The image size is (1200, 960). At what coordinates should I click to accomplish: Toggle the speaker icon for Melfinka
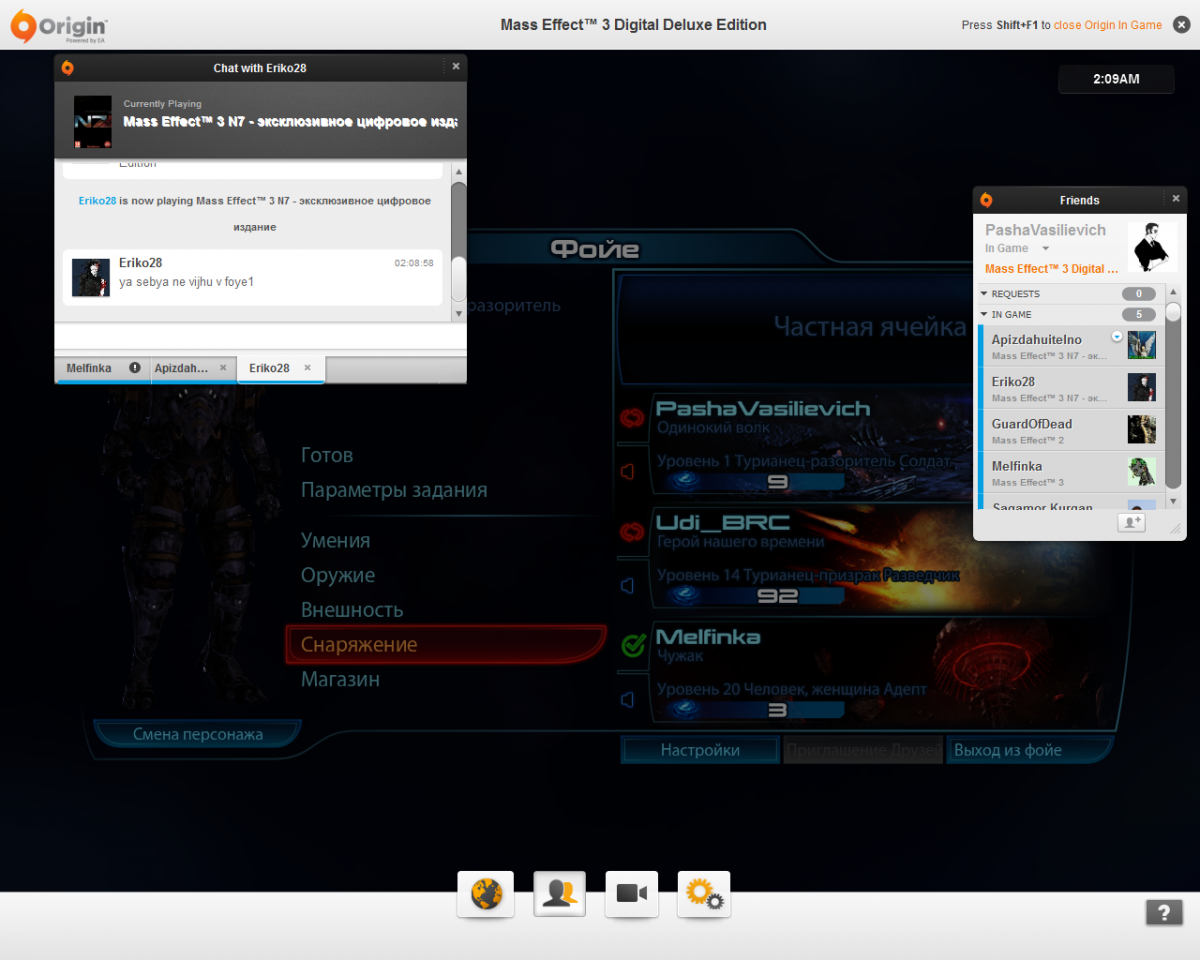coord(628,698)
